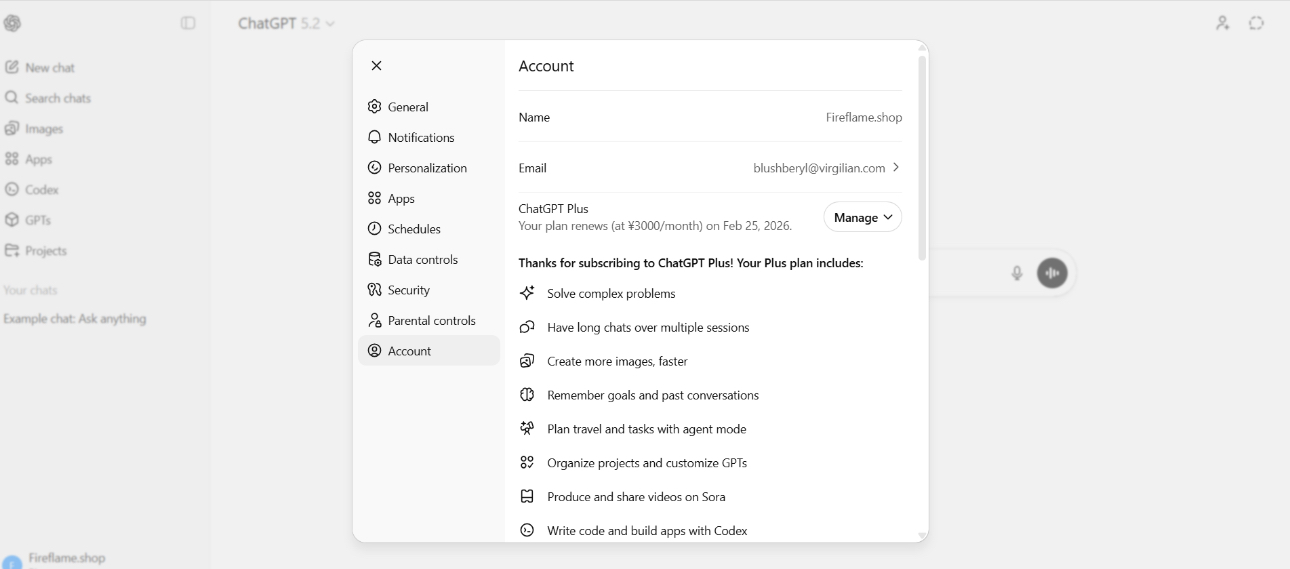Open General settings tab
Viewport: 1290px width, 569px height.
429,107
